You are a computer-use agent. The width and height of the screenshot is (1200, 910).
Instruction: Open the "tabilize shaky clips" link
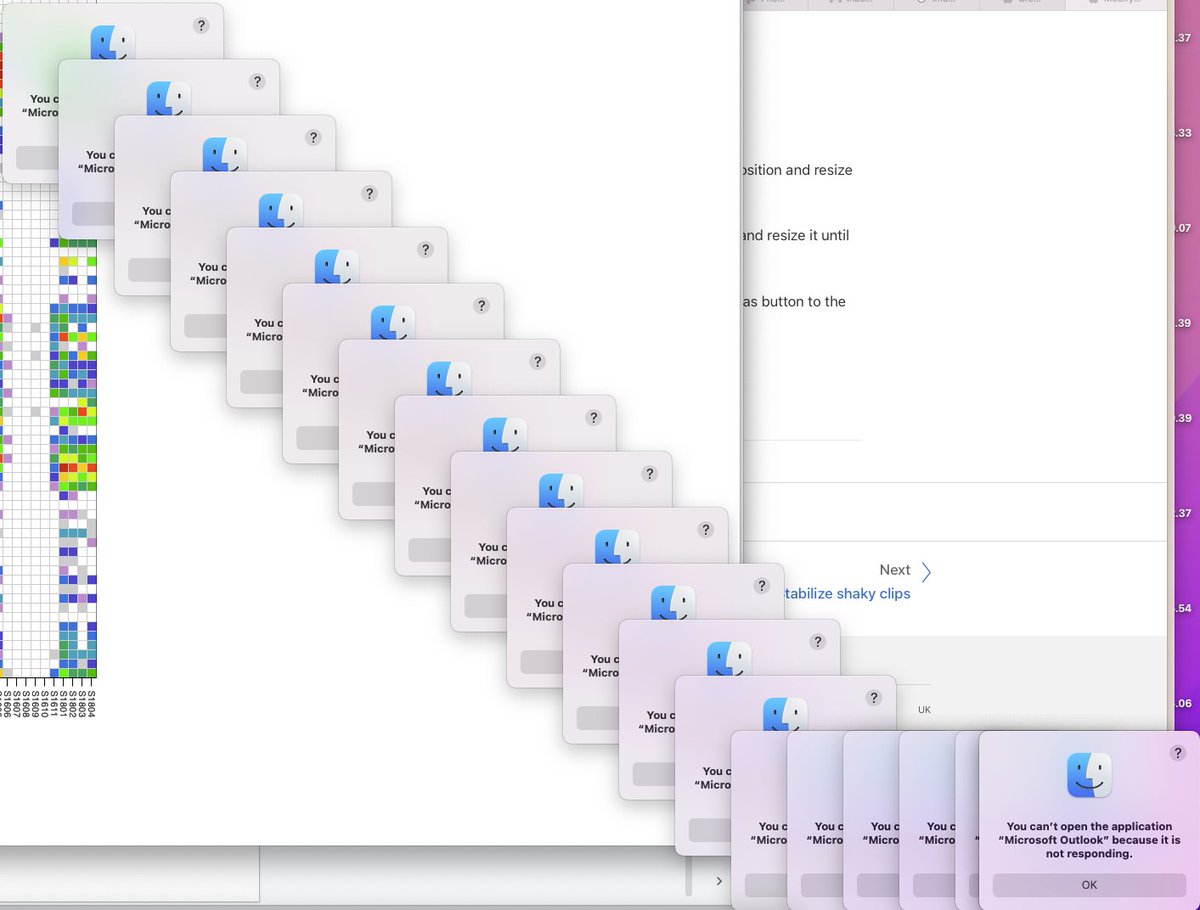pos(847,594)
